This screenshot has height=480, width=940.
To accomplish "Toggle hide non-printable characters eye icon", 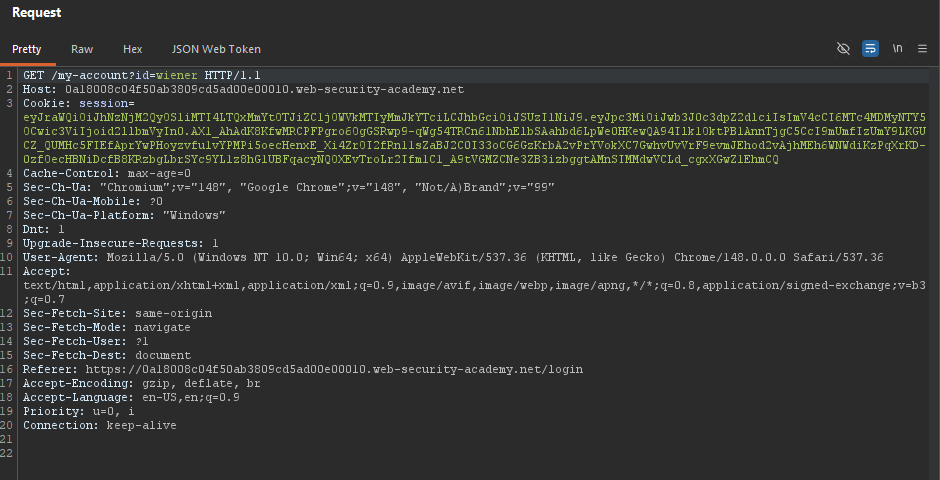I will 843,49.
